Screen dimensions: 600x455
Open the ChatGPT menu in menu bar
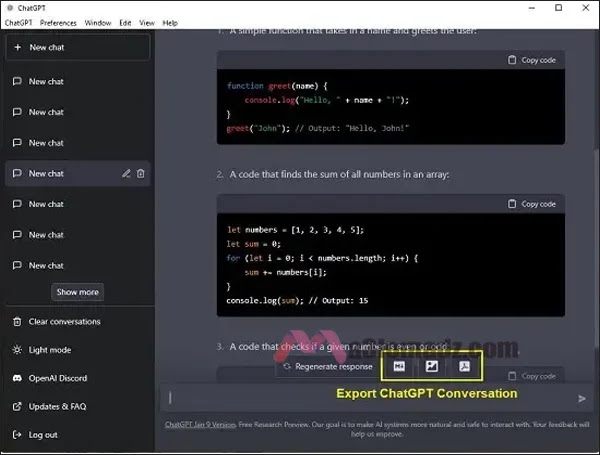point(18,23)
